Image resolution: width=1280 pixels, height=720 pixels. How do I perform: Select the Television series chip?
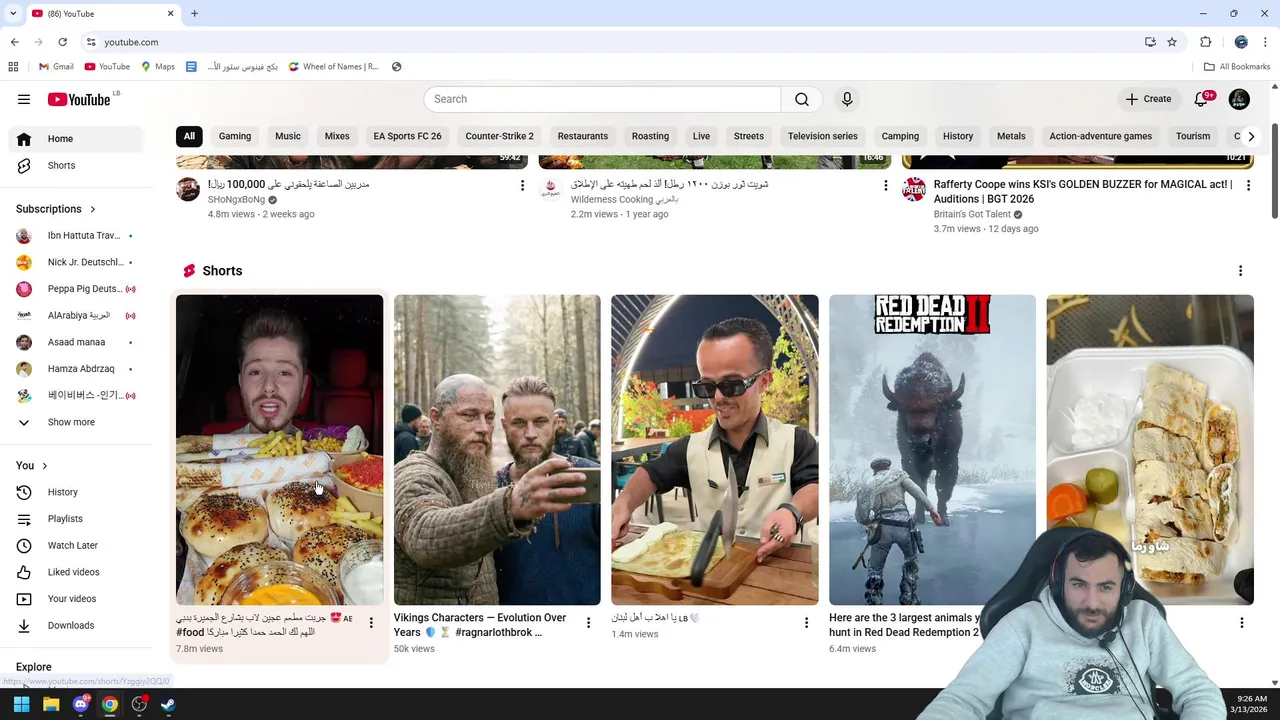click(x=822, y=136)
